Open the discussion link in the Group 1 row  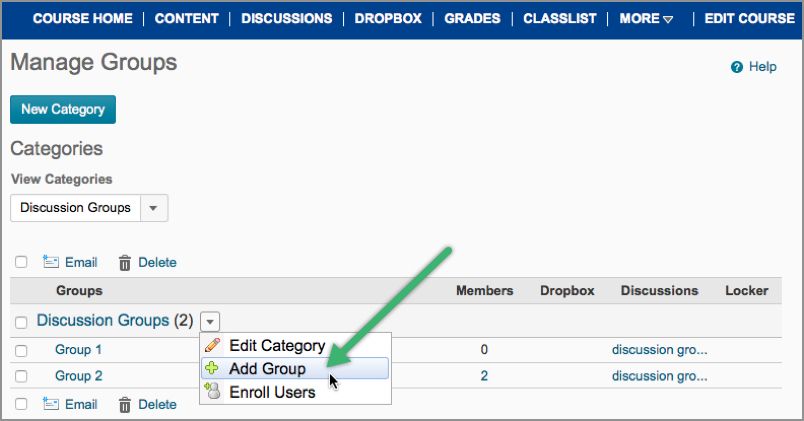tap(659, 350)
